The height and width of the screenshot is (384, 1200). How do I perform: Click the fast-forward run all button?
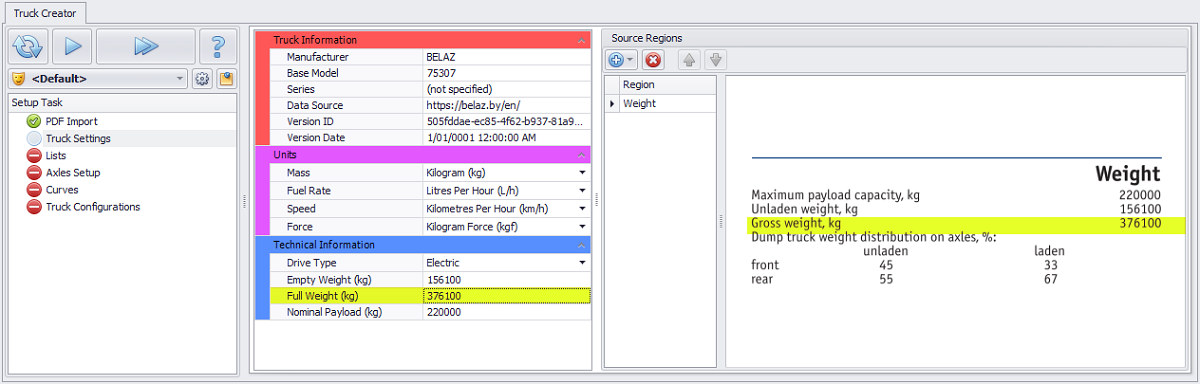(x=146, y=47)
